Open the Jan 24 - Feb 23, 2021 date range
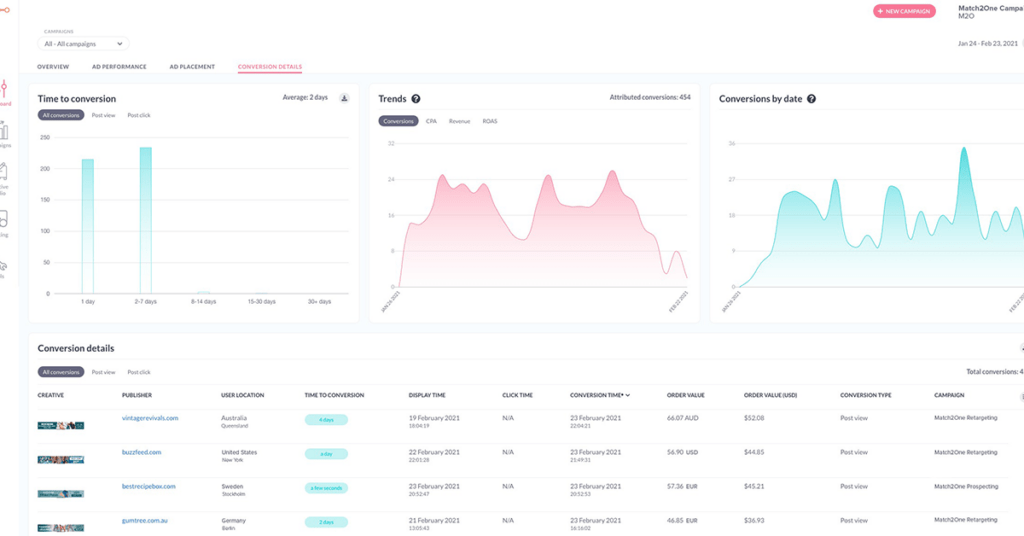Screen dimensions: 1024x536 coord(988,43)
